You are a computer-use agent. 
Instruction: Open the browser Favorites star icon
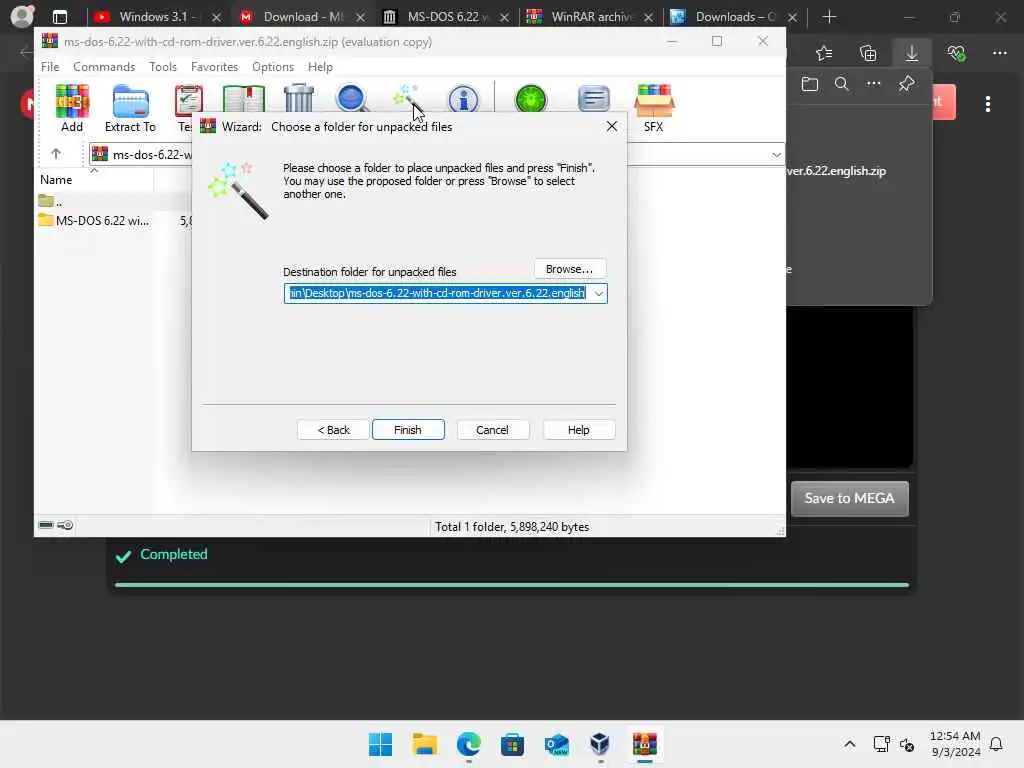pyautogui.click(x=824, y=53)
